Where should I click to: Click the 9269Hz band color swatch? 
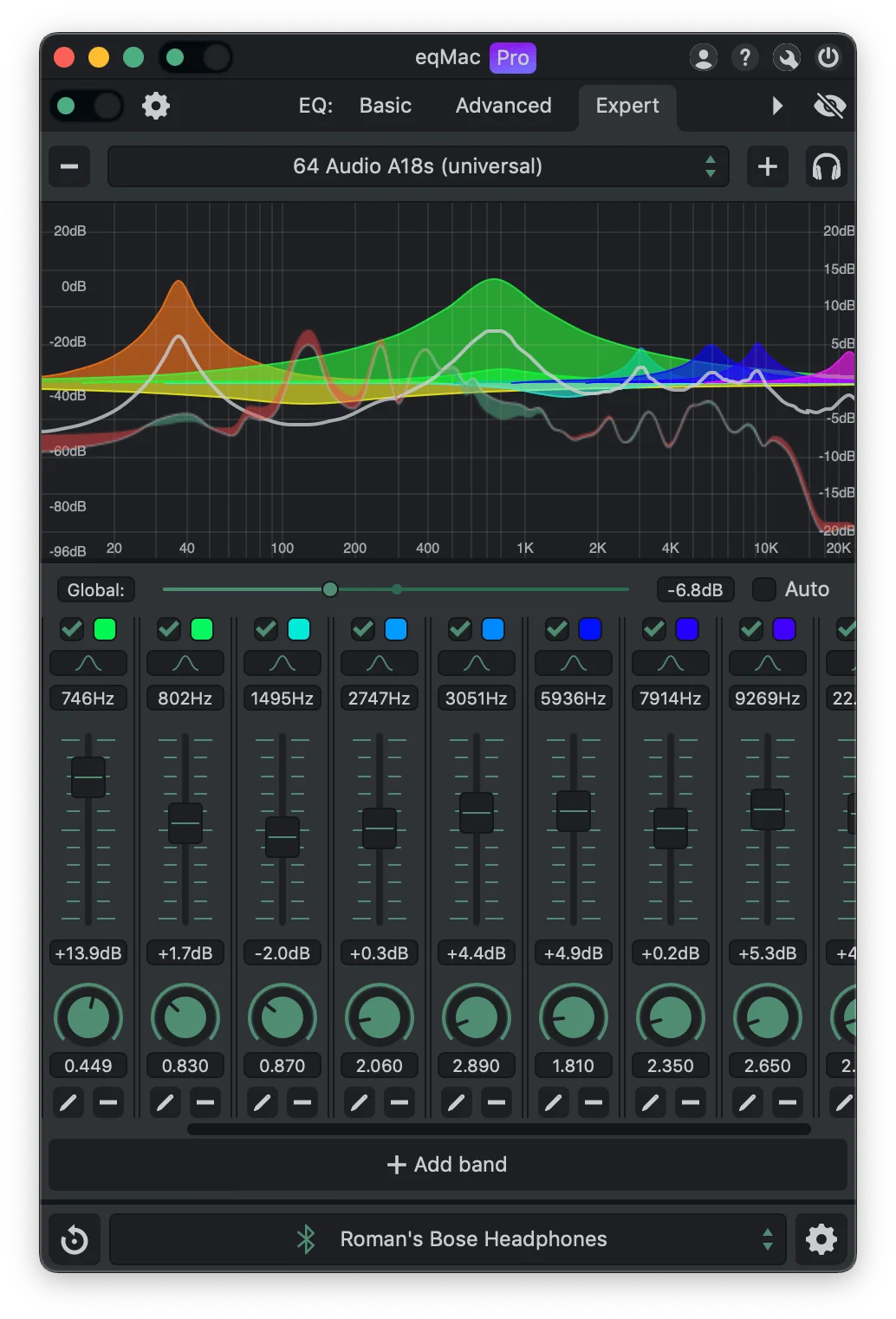[x=784, y=629]
